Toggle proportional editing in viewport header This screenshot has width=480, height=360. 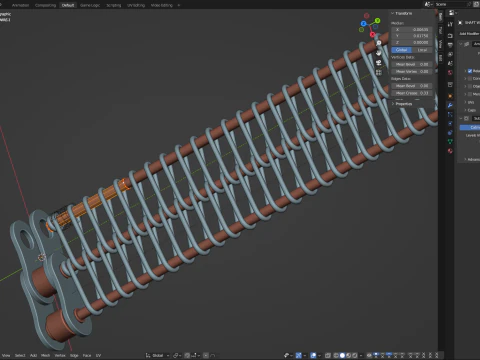[x=206, y=355]
